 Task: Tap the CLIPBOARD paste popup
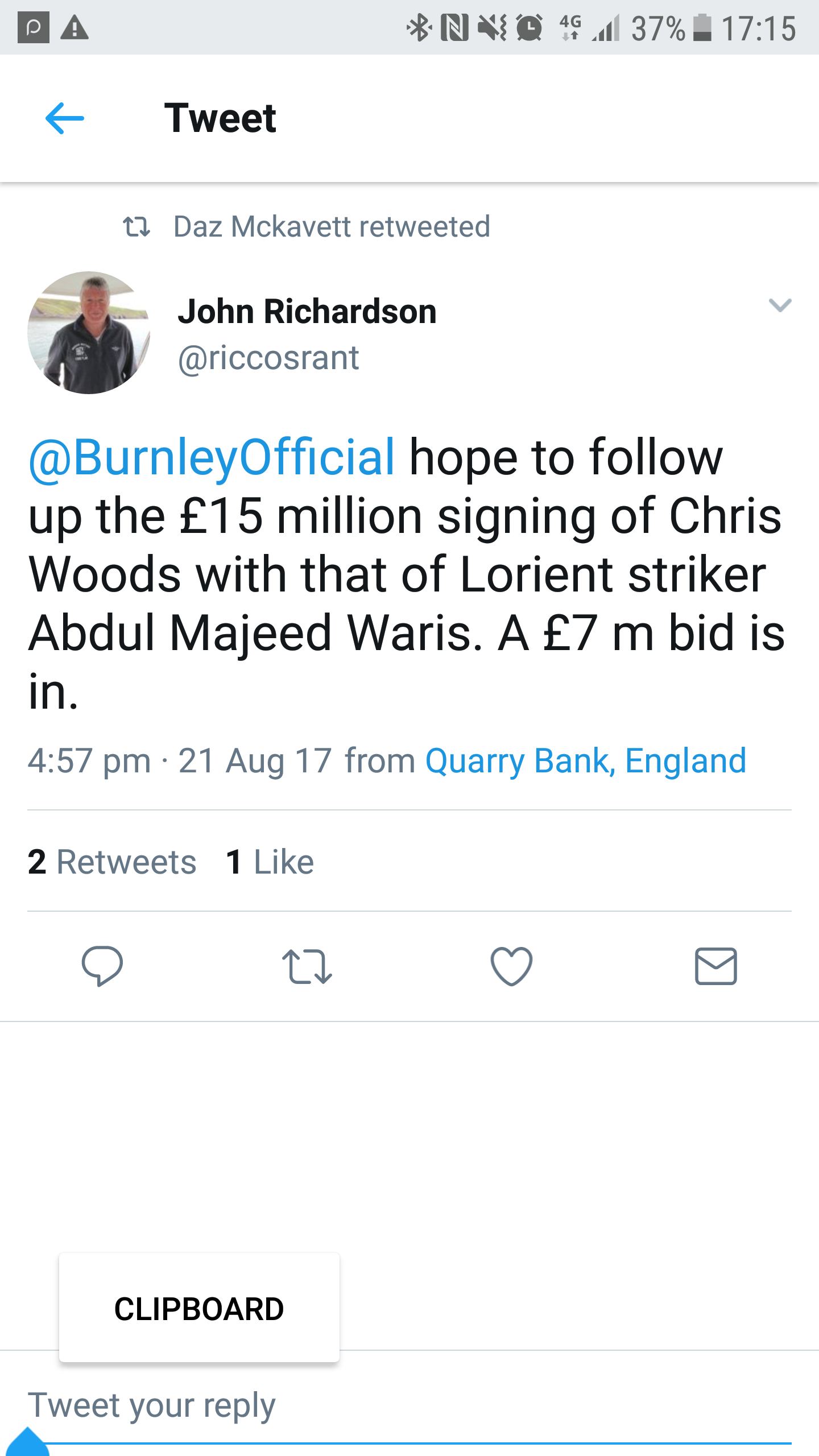[199, 1309]
